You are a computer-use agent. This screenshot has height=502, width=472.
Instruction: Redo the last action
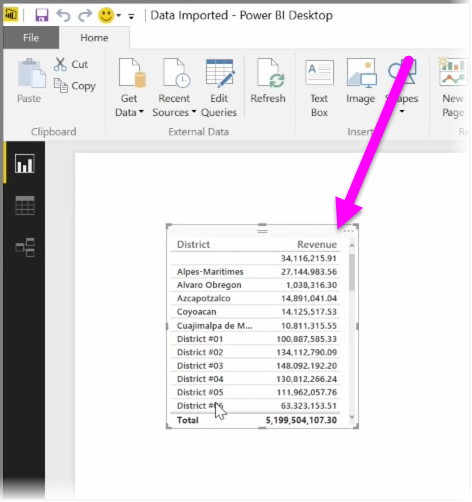click(85, 15)
